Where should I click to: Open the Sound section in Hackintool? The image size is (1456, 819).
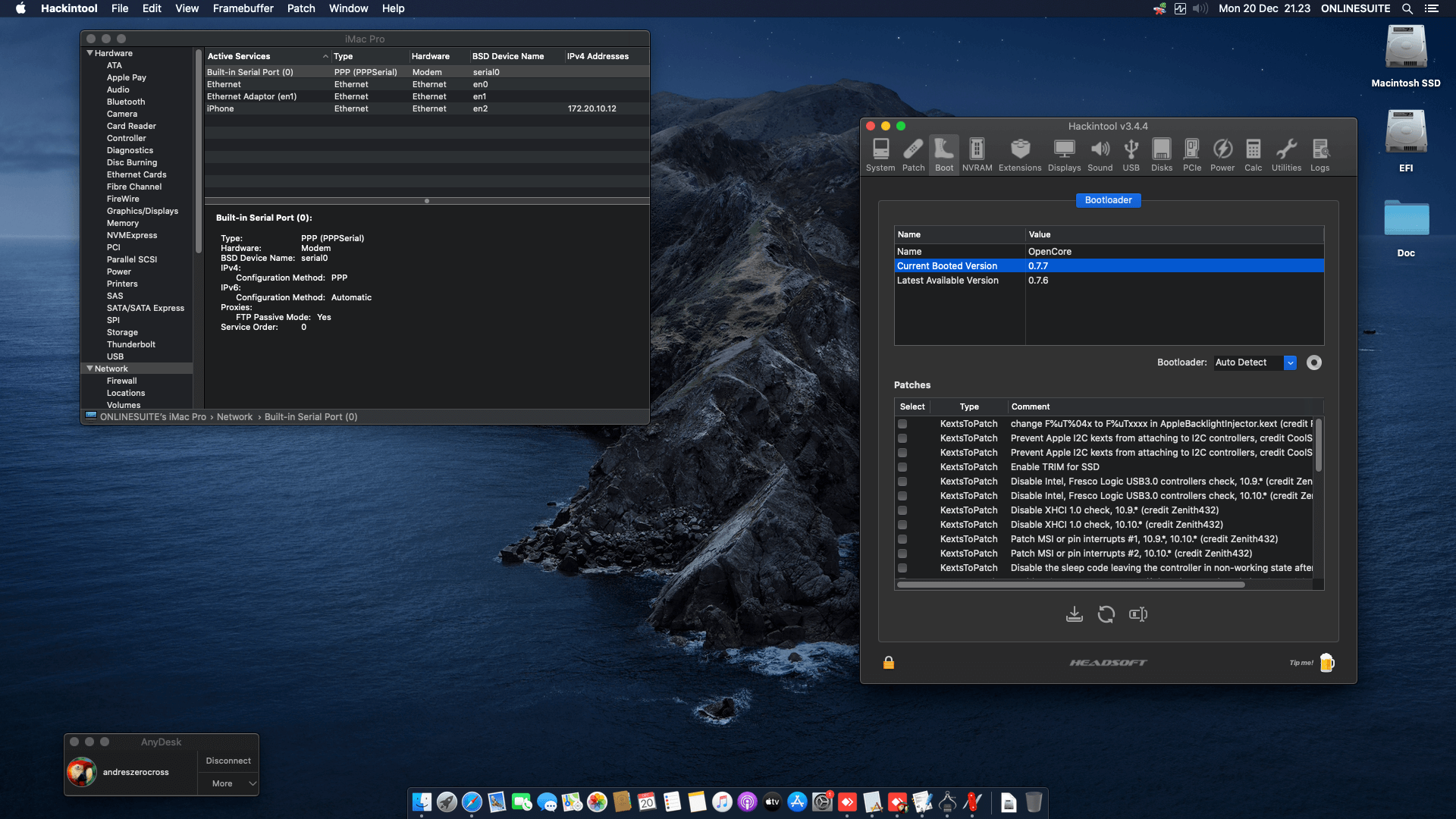click(x=1100, y=154)
